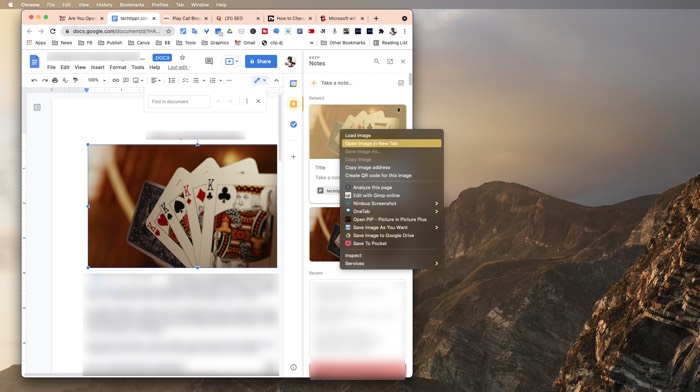Open the editing mode pencil dropdown
Viewport: 700px width, 392px height.
260,80
